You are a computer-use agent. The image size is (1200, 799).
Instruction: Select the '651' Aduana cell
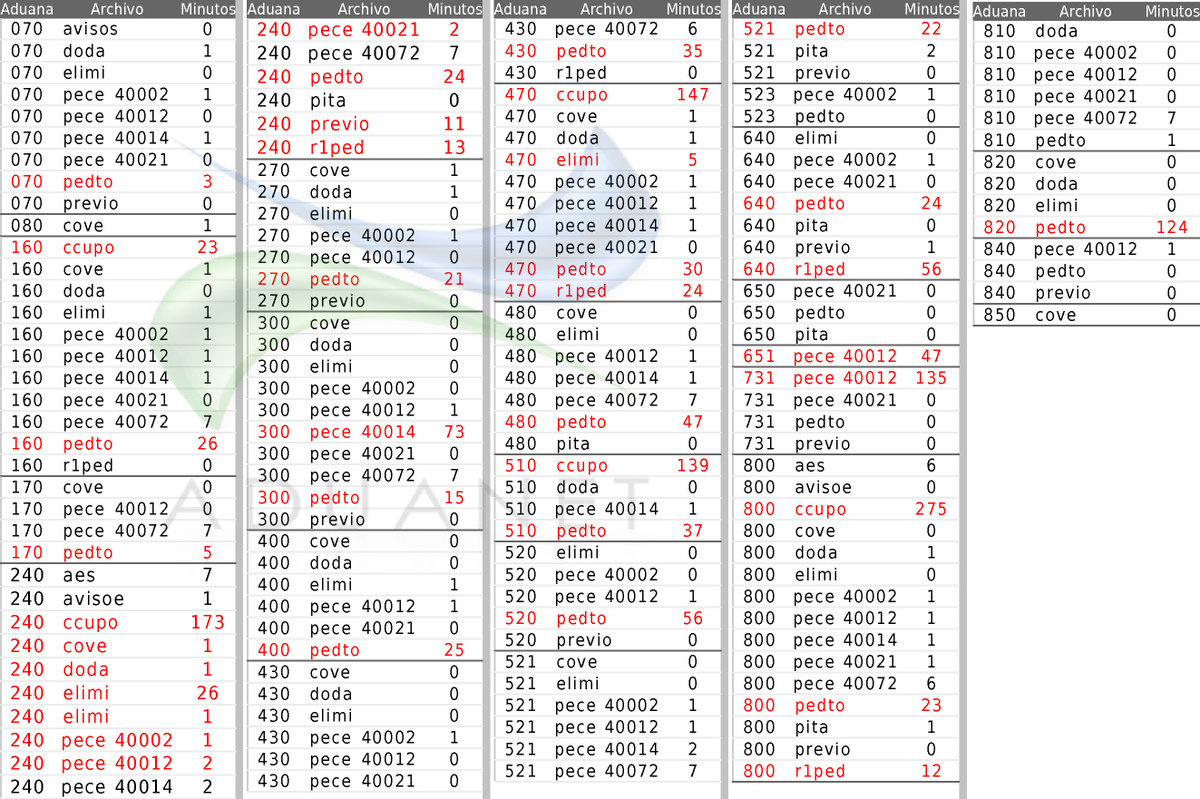point(759,356)
